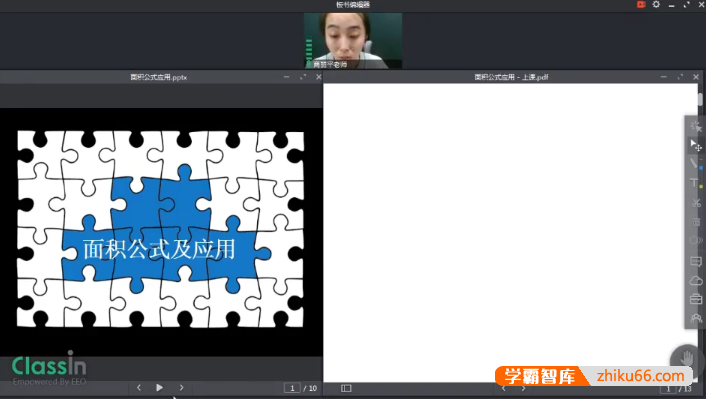Maximize the pptx window

[x=303, y=77]
